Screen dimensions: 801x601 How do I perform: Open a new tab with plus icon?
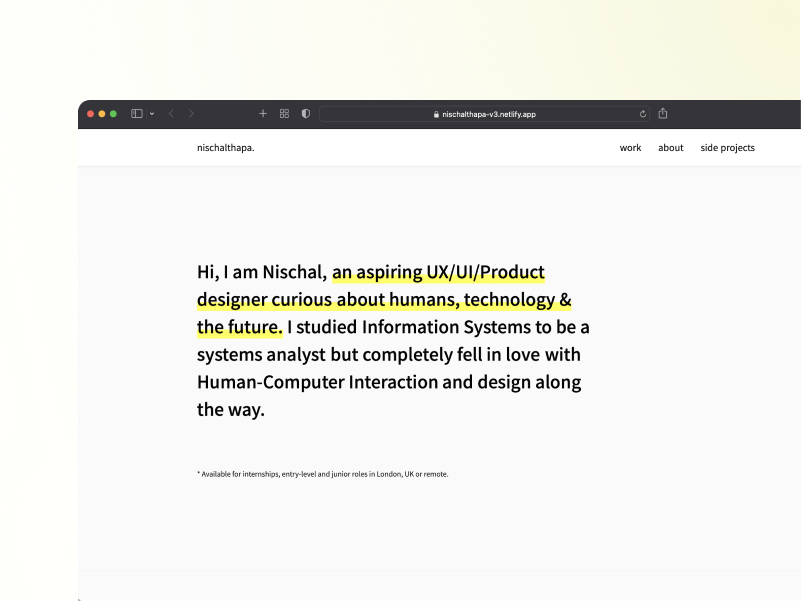point(263,114)
